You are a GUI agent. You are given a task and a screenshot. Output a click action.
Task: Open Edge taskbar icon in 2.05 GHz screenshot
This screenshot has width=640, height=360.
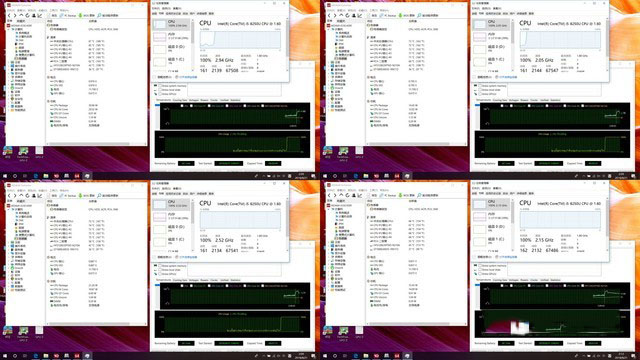(x=356, y=176)
